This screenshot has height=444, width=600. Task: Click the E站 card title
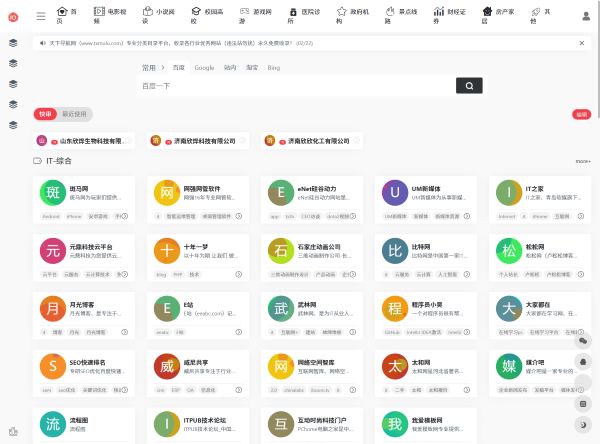pyautogui.click(x=188, y=305)
